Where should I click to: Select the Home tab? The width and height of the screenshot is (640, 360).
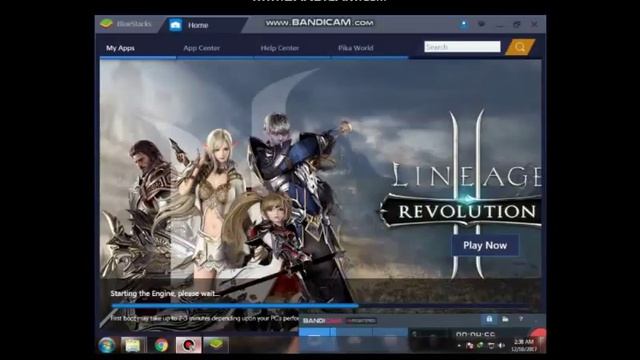(204, 25)
